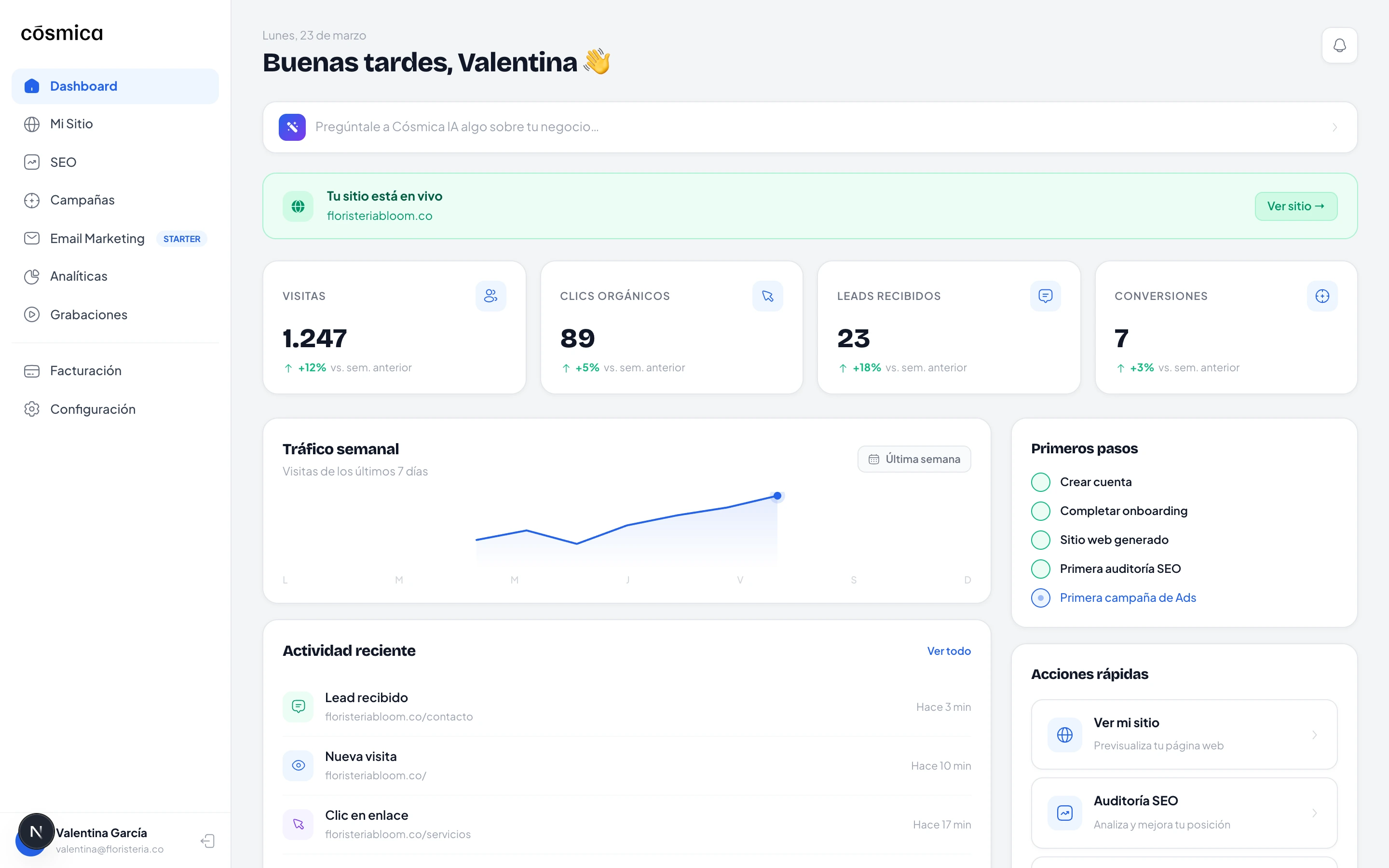Select the Friday data point on the traffic chart
The width and height of the screenshot is (1389, 868).
[777, 495]
